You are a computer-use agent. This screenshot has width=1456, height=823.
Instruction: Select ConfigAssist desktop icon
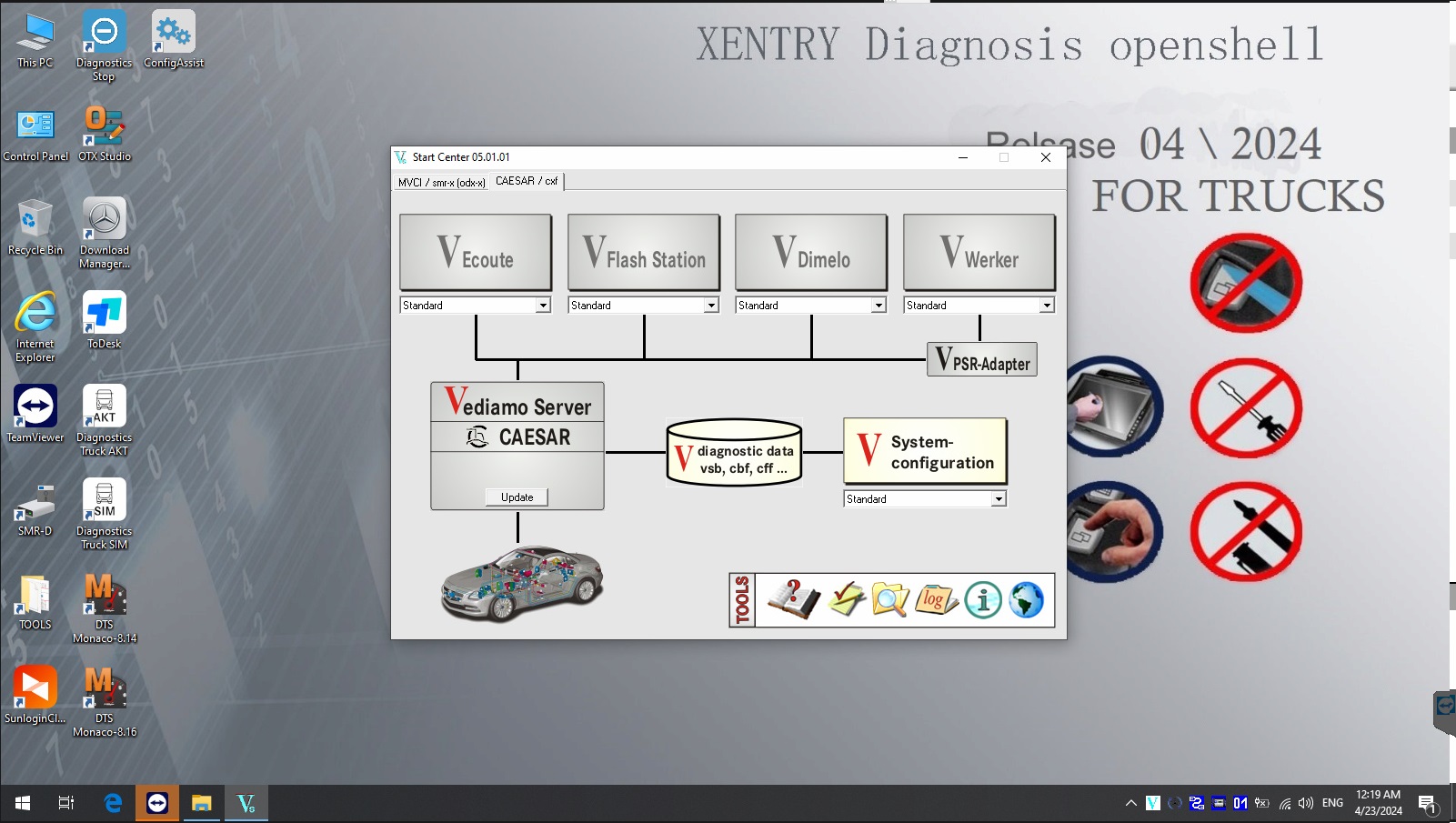point(173,41)
